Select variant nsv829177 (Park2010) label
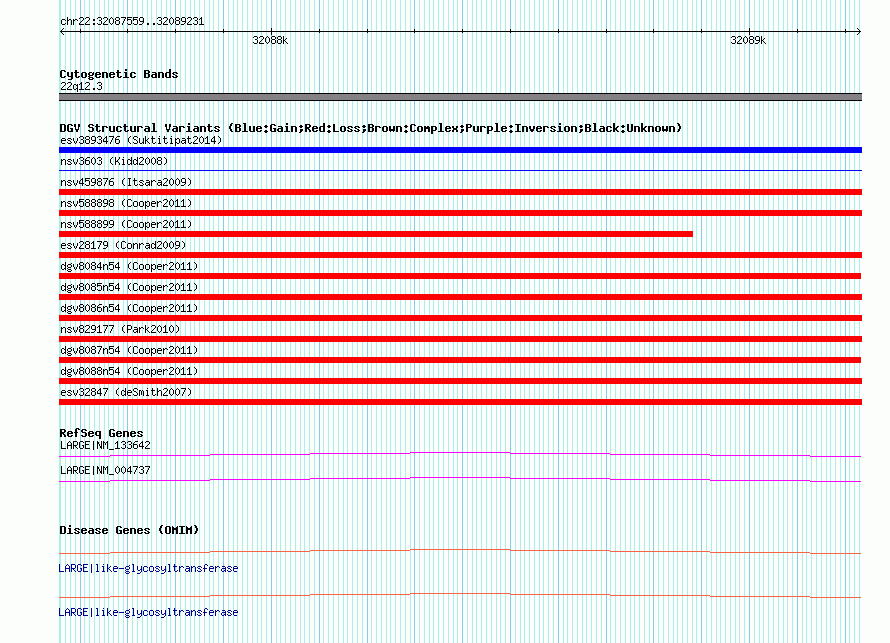Image resolution: width=890 pixels, height=643 pixels. 120,329
